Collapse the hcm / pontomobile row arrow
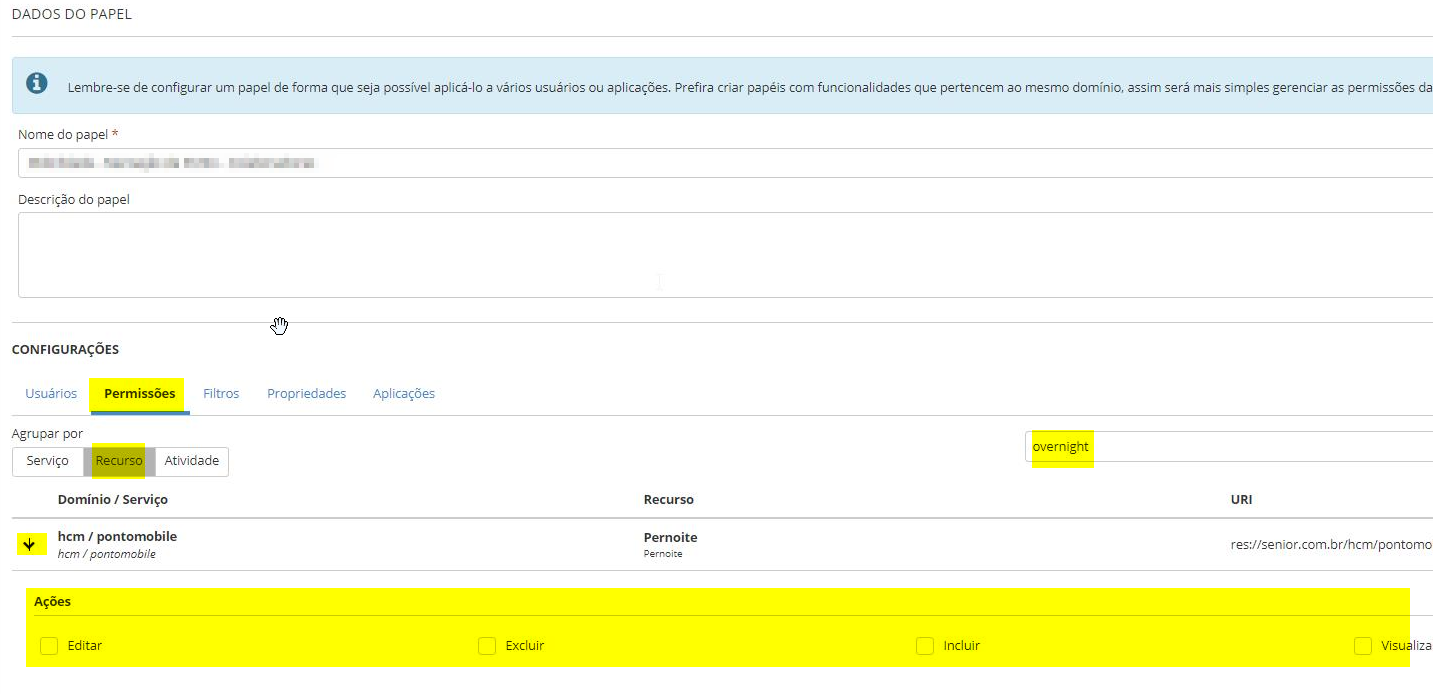 tap(30, 544)
